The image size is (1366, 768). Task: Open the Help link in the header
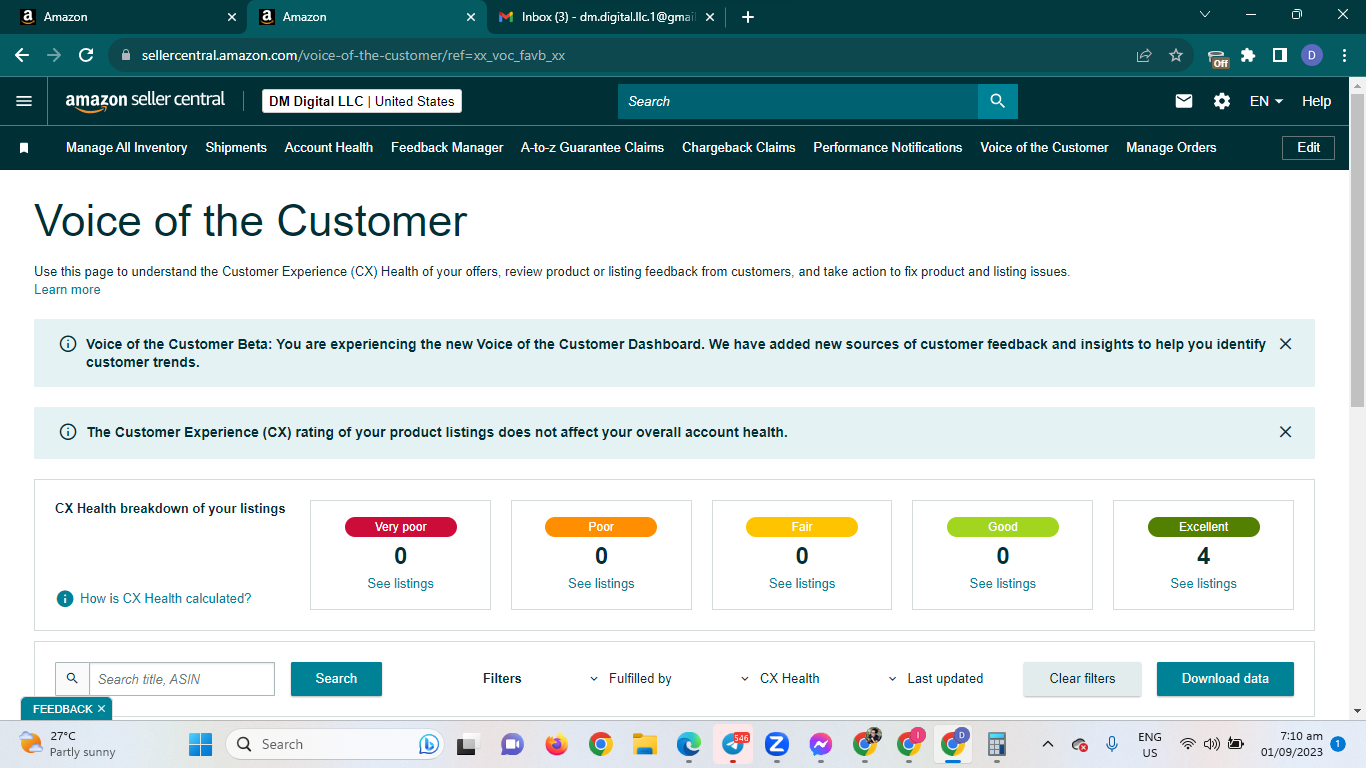click(x=1316, y=101)
